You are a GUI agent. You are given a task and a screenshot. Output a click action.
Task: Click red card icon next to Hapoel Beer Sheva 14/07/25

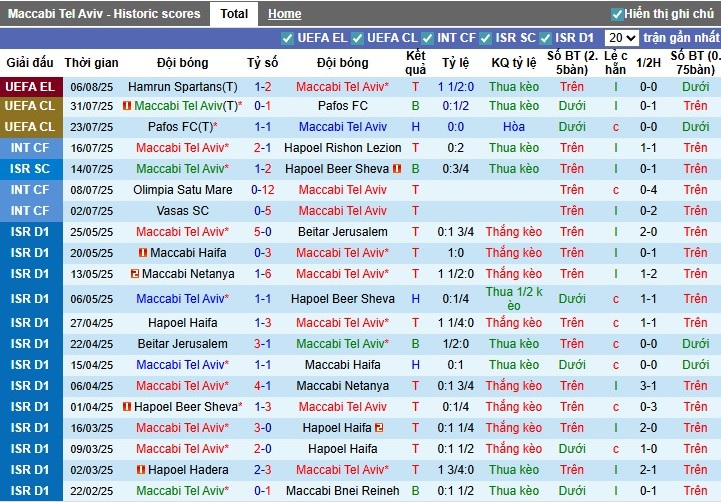coord(397,169)
